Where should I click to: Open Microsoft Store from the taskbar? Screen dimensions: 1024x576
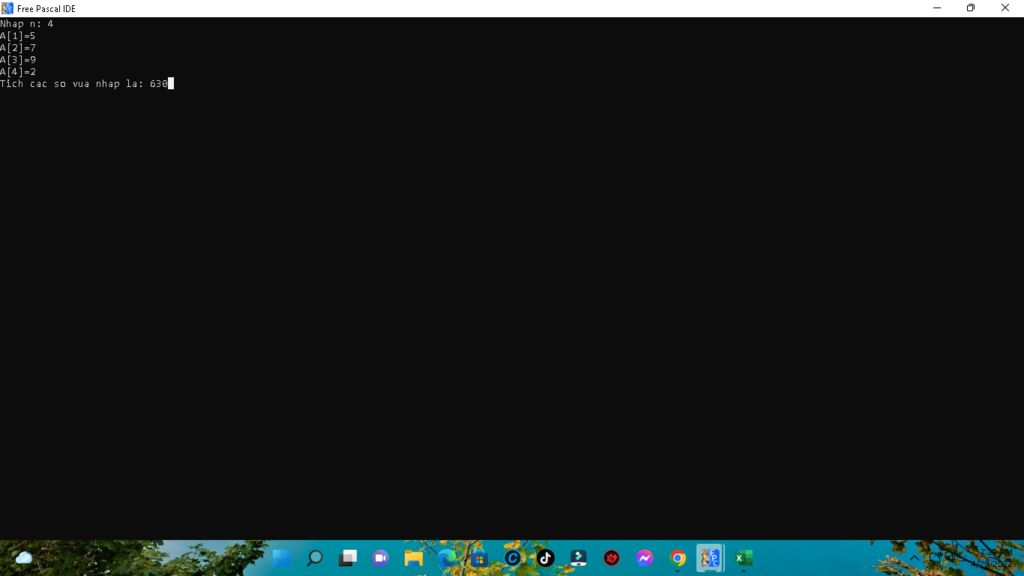(x=479, y=558)
